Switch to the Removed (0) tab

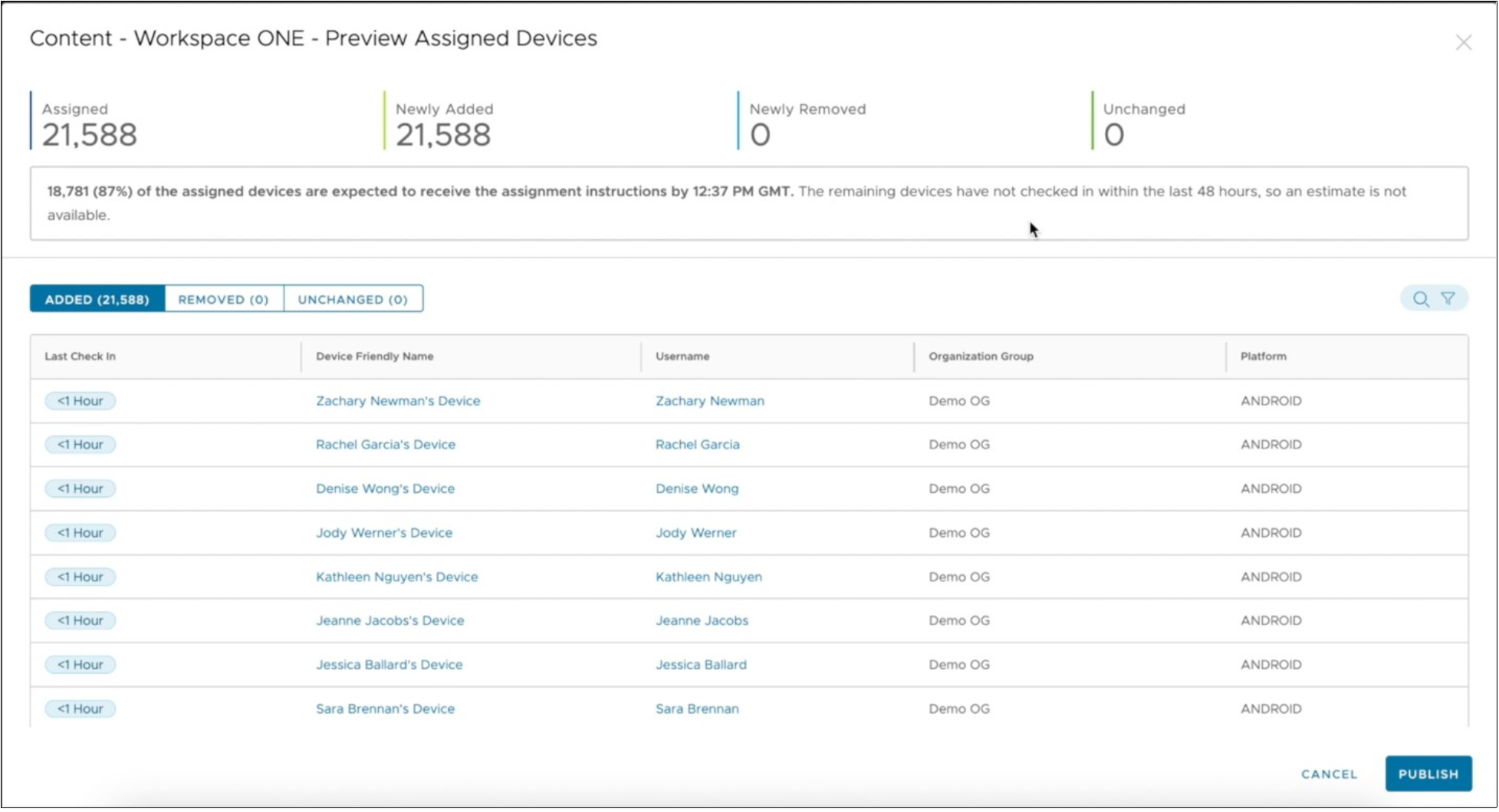click(x=223, y=299)
